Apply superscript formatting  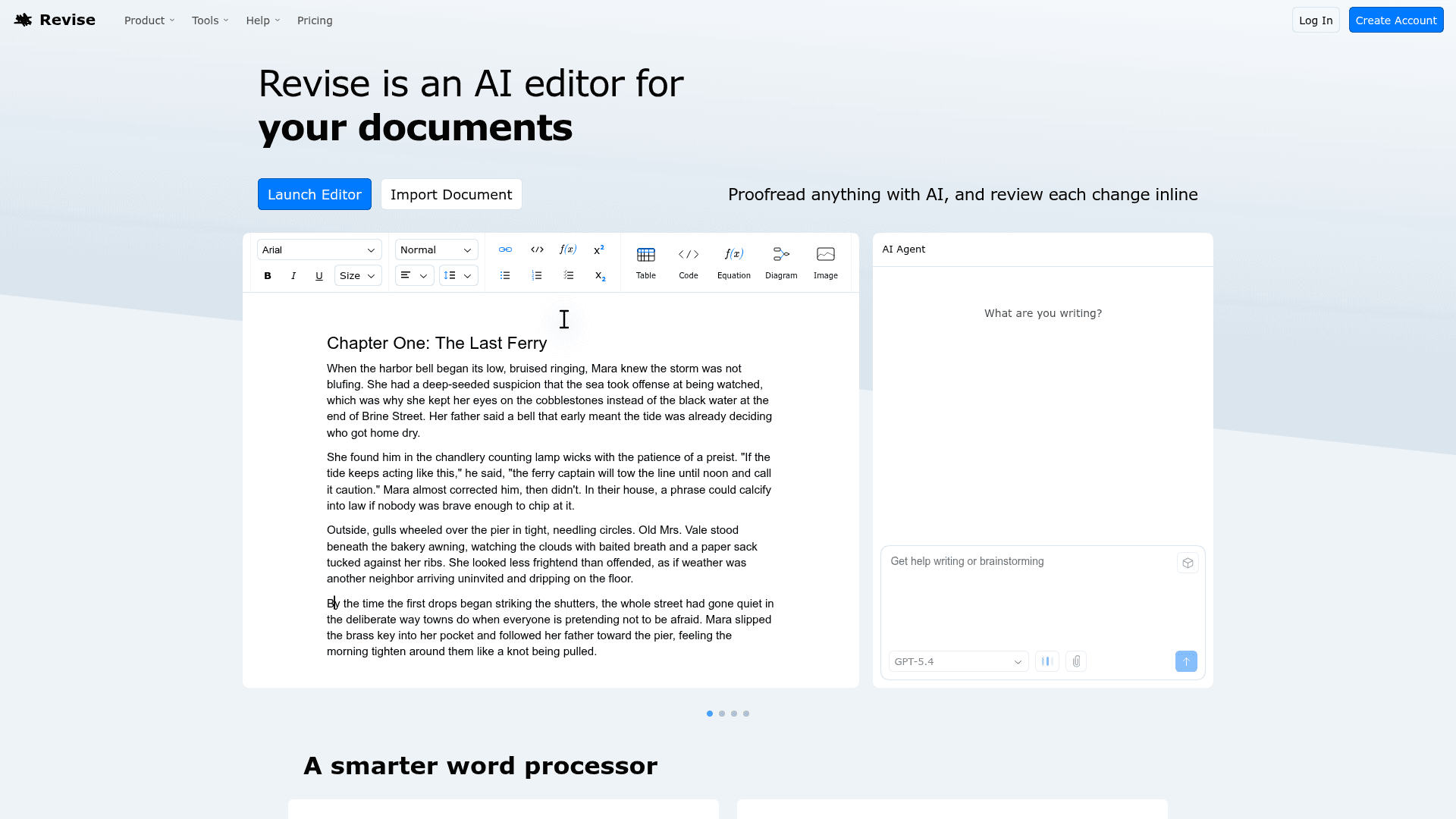(x=599, y=249)
